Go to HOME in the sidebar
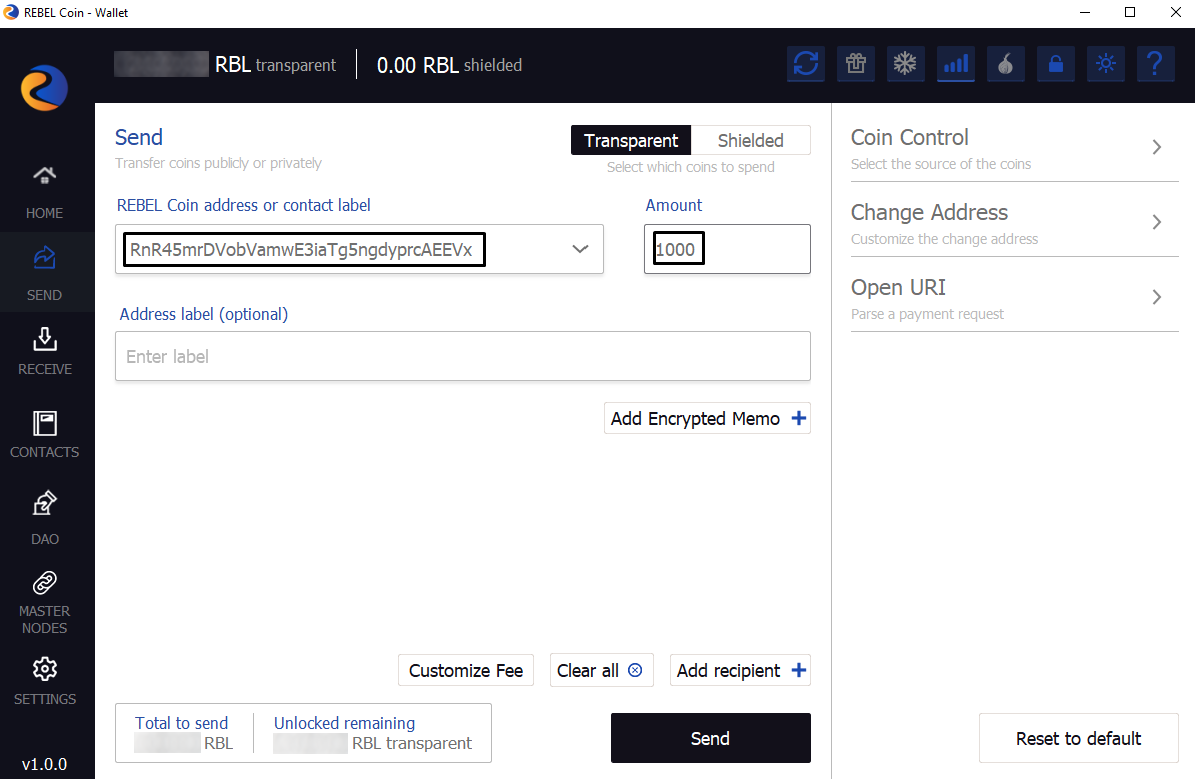This screenshot has height=779, width=1195. click(x=44, y=193)
